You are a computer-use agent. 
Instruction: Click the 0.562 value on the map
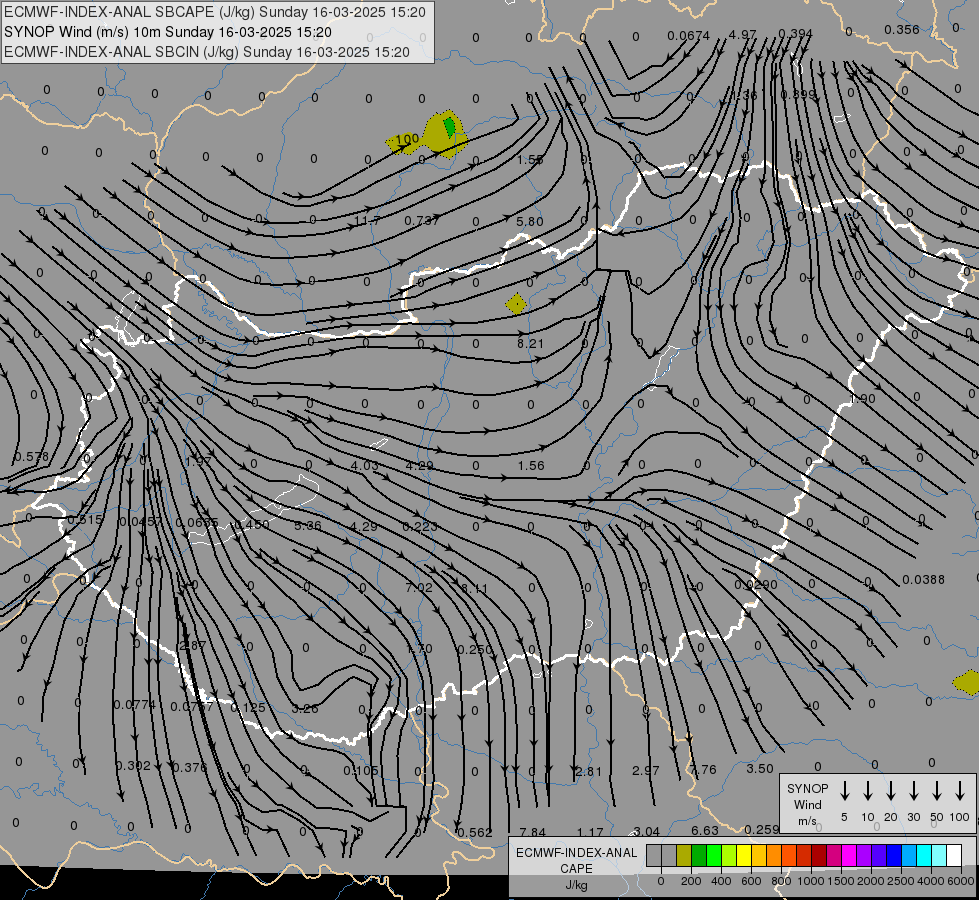pyautogui.click(x=475, y=833)
